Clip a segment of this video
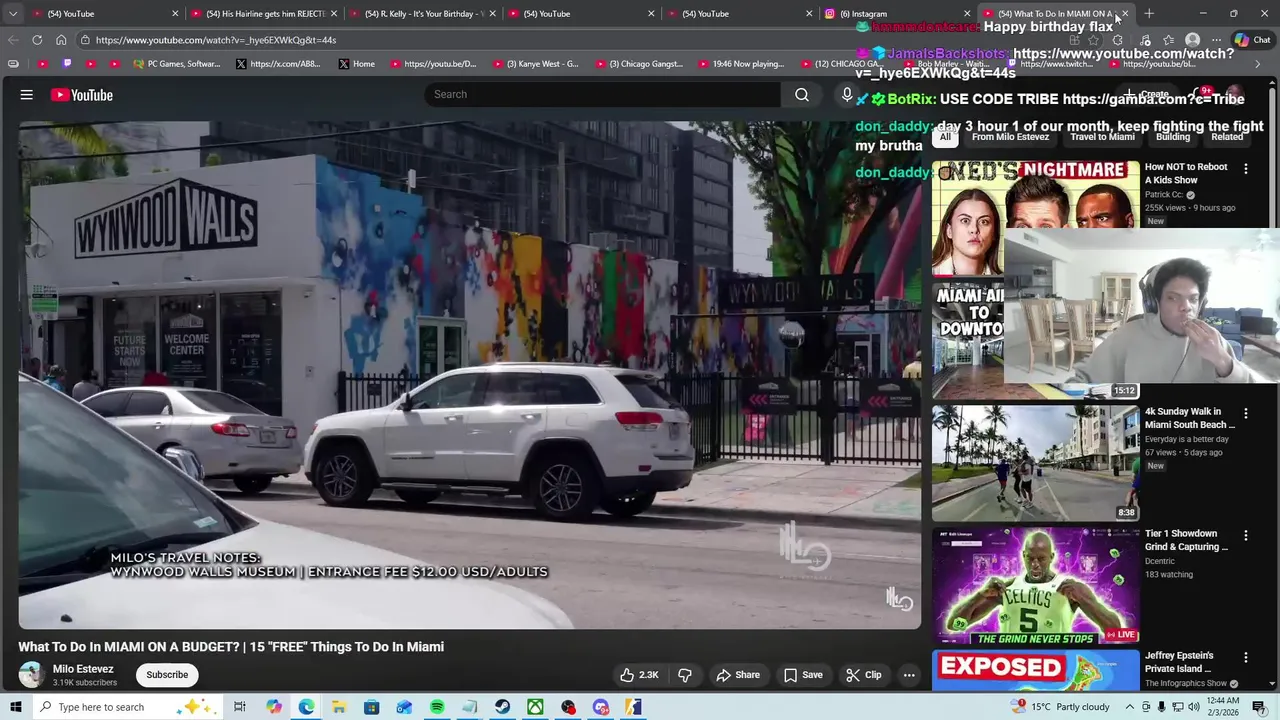Viewport: 1280px width, 720px height. coord(864,675)
